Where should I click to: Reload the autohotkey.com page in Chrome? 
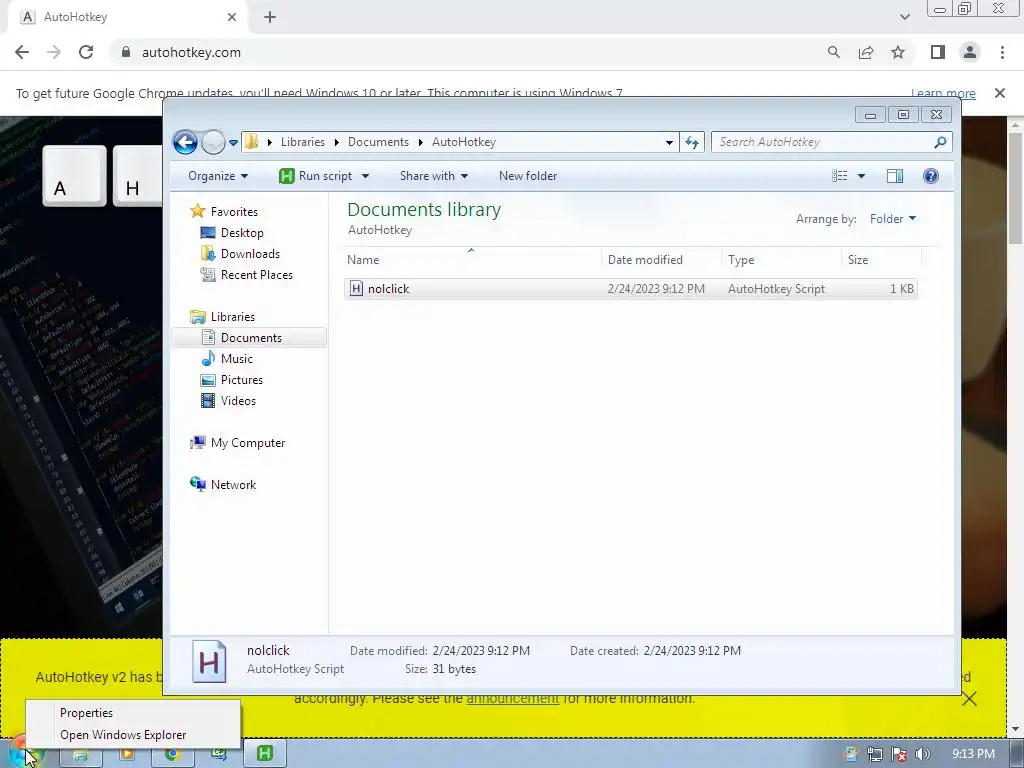coord(86,52)
